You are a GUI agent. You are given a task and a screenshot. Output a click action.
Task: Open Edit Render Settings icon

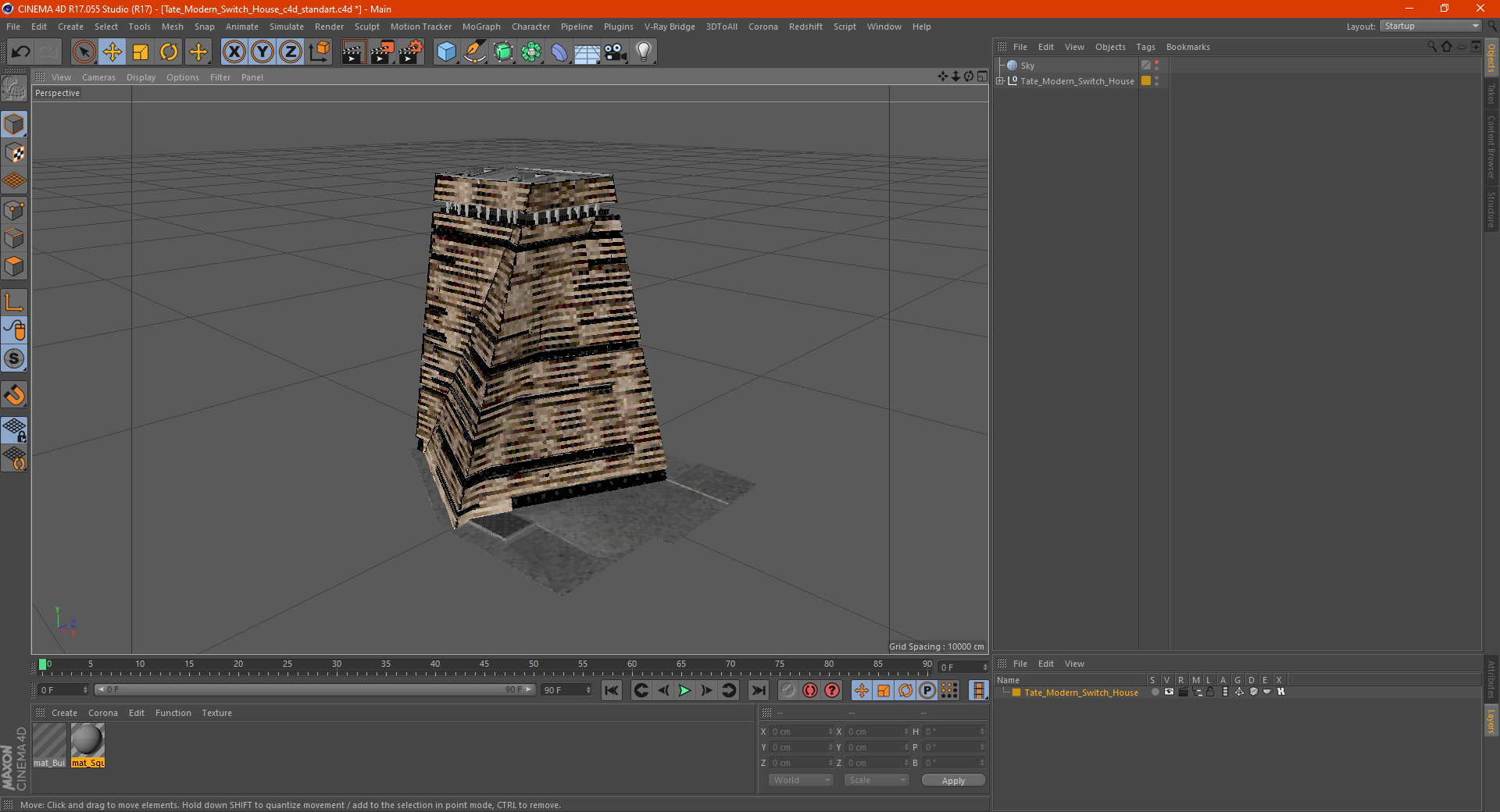click(x=410, y=52)
